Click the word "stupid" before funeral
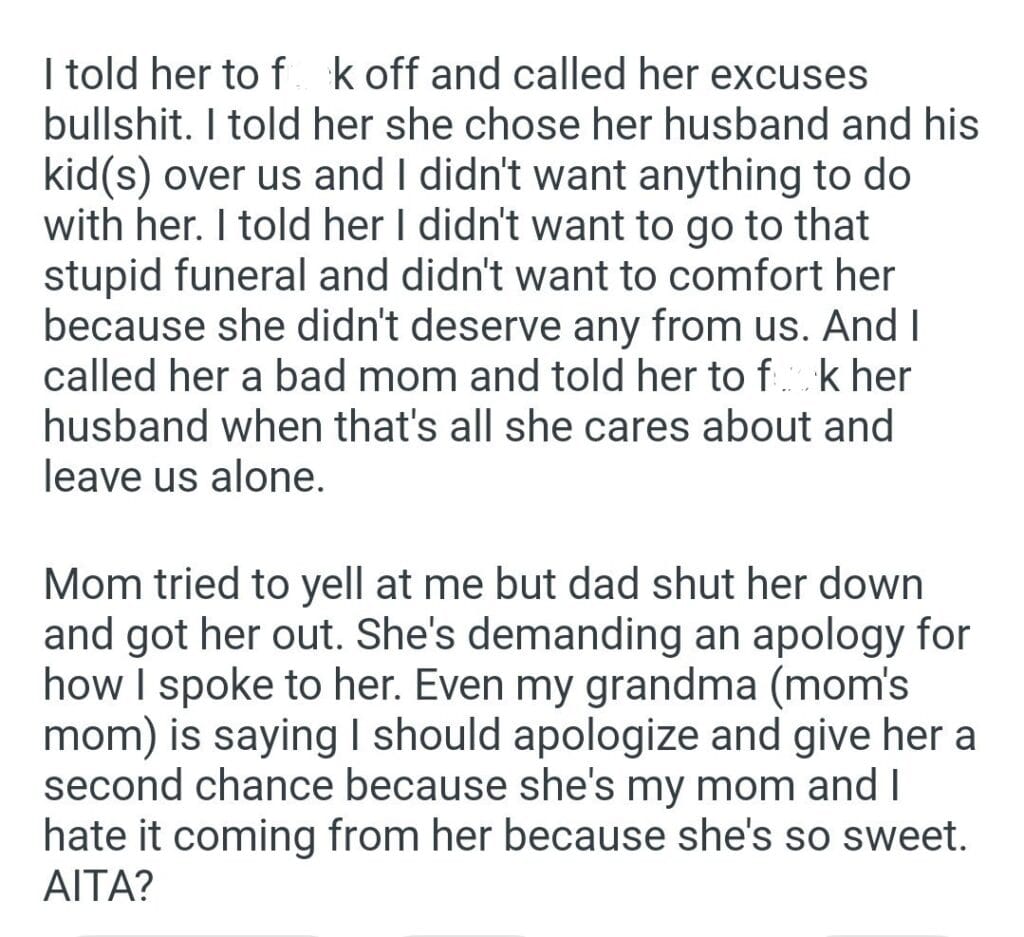1024x937 pixels. point(103,276)
